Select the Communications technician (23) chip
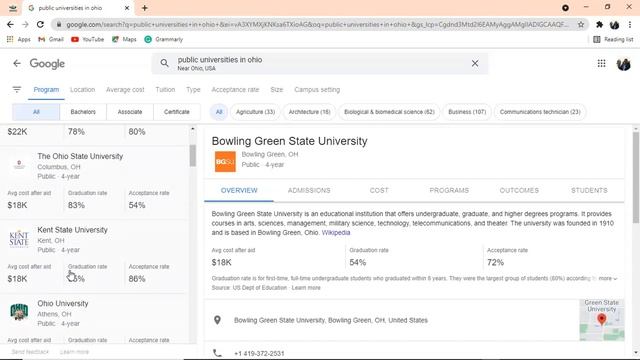Screen dimensions: 640x360 pyautogui.click(x=540, y=112)
